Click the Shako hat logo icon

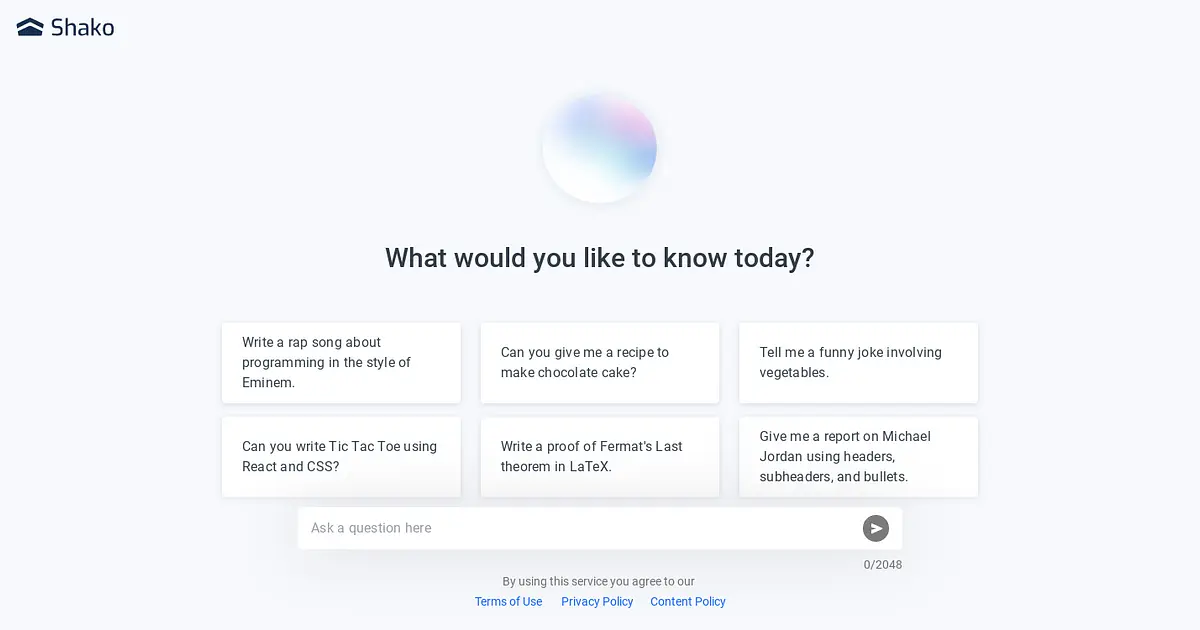point(30,28)
